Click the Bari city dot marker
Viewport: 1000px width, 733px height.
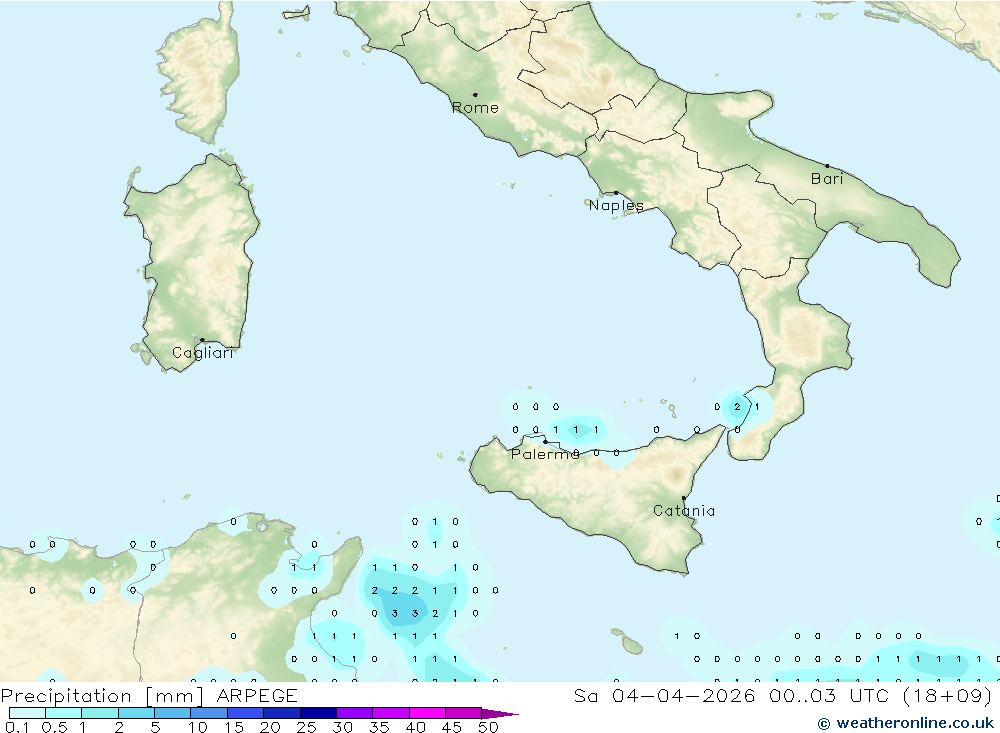click(828, 166)
